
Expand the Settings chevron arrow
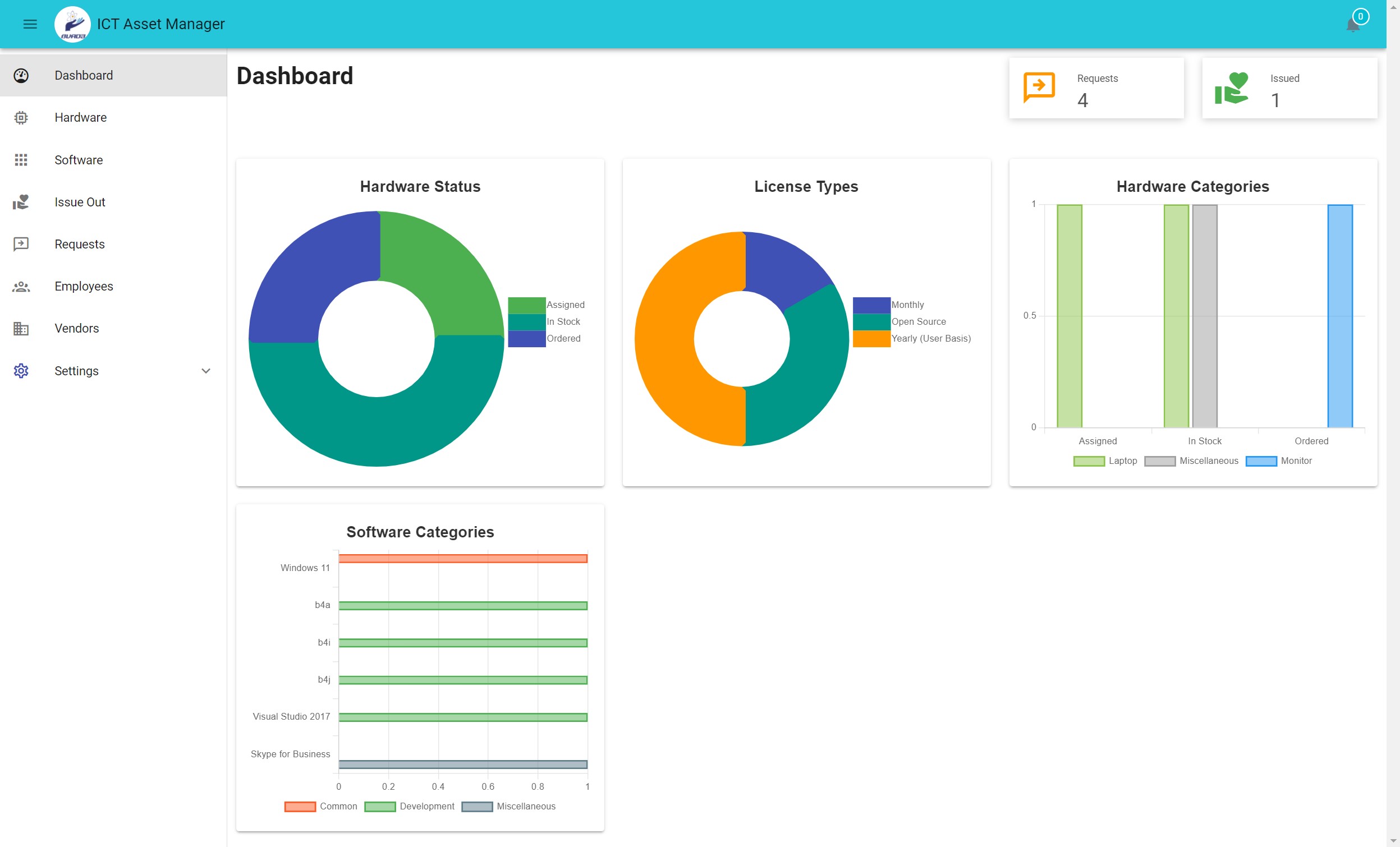click(x=206, y=371)
